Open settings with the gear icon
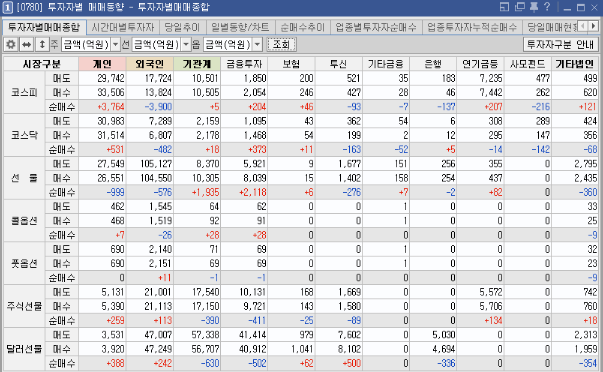Viewport: 603px width, 372px height. click(x=11, y=45)
